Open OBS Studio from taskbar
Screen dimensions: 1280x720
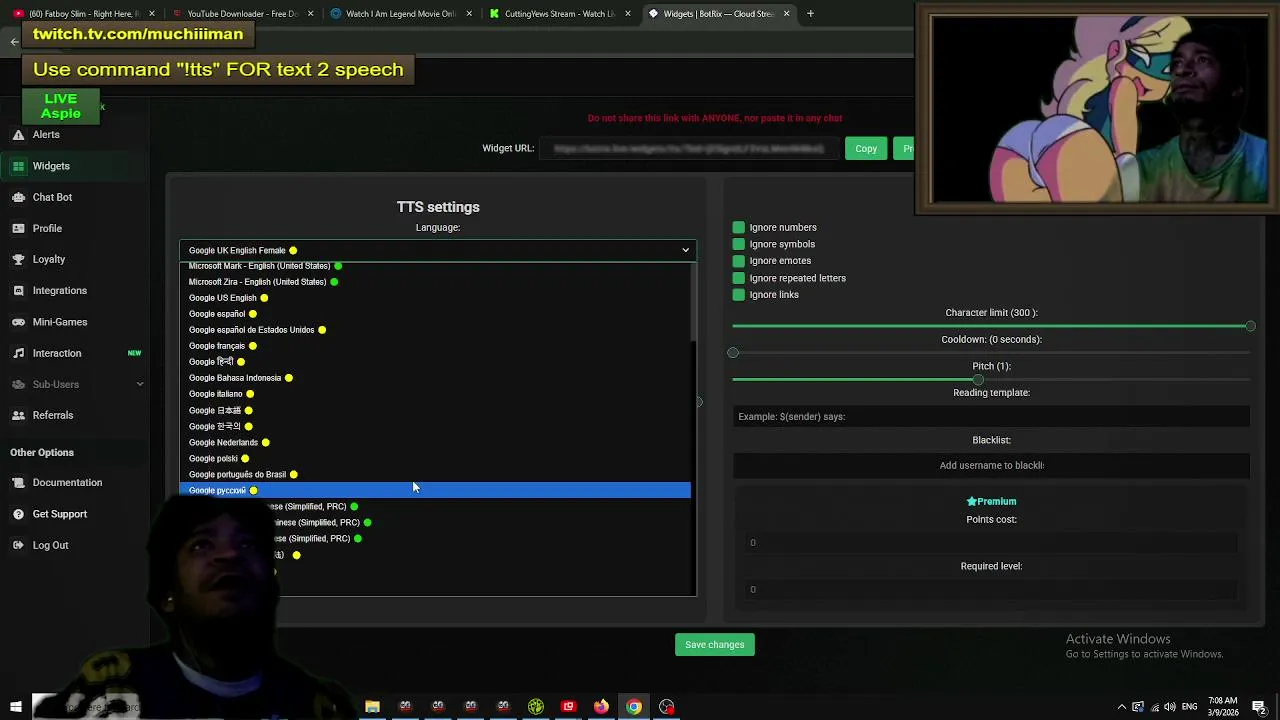tap(667, 707)
